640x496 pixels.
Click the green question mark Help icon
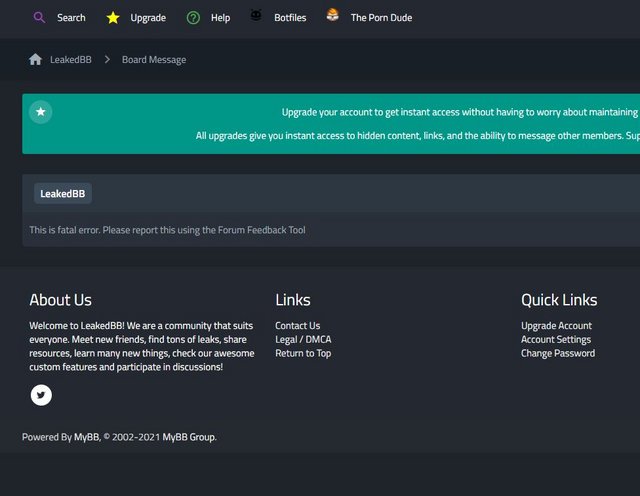(193, 18)
